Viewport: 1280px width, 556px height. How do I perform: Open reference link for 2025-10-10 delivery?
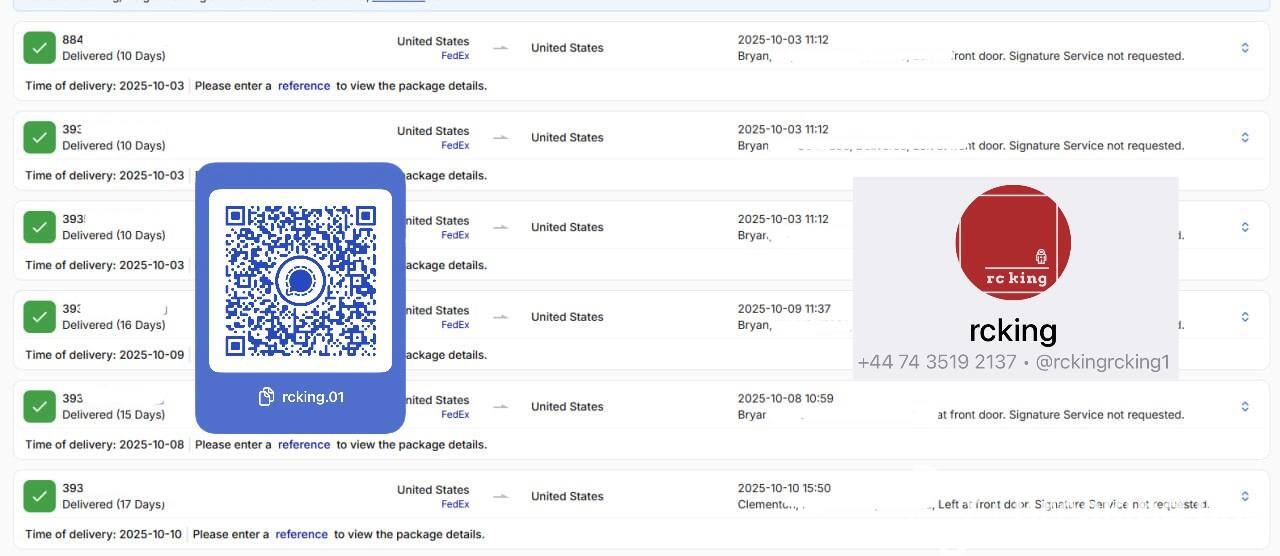pyautogui.click(x=301, y=534)
